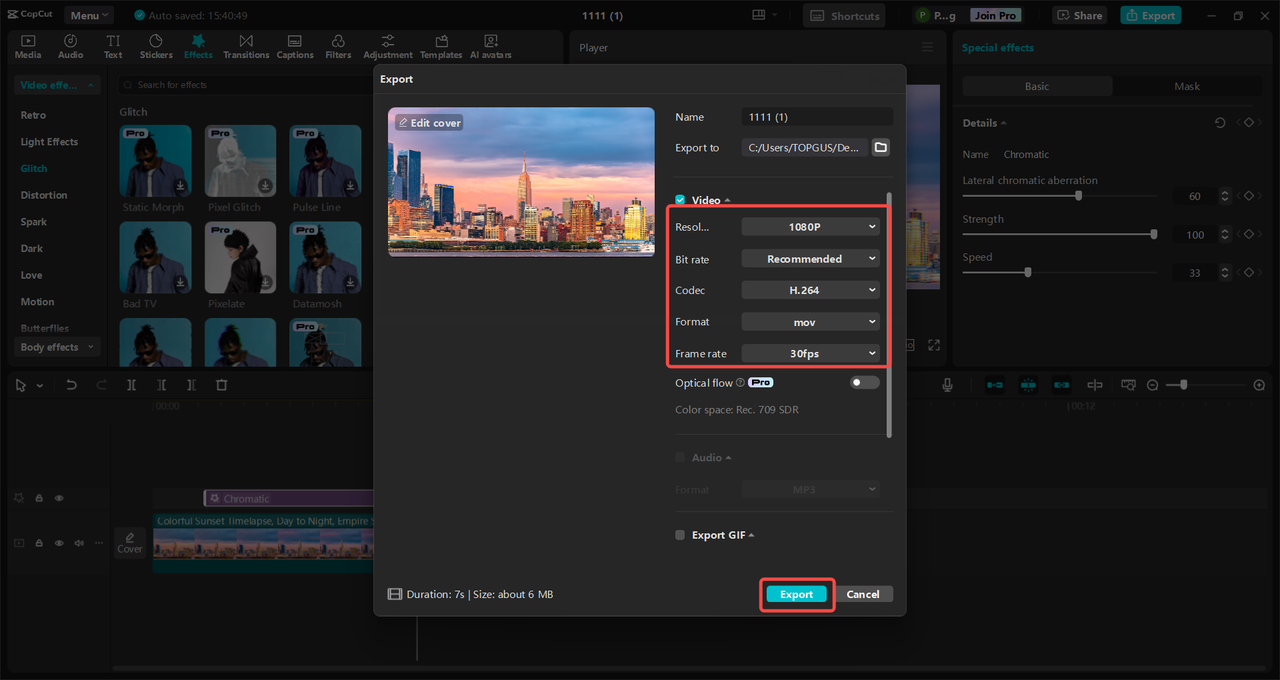The width and height of the screenshot is (1280, 680).
Task: Click Edit cover on the preview image
Action: click(429, 123)
